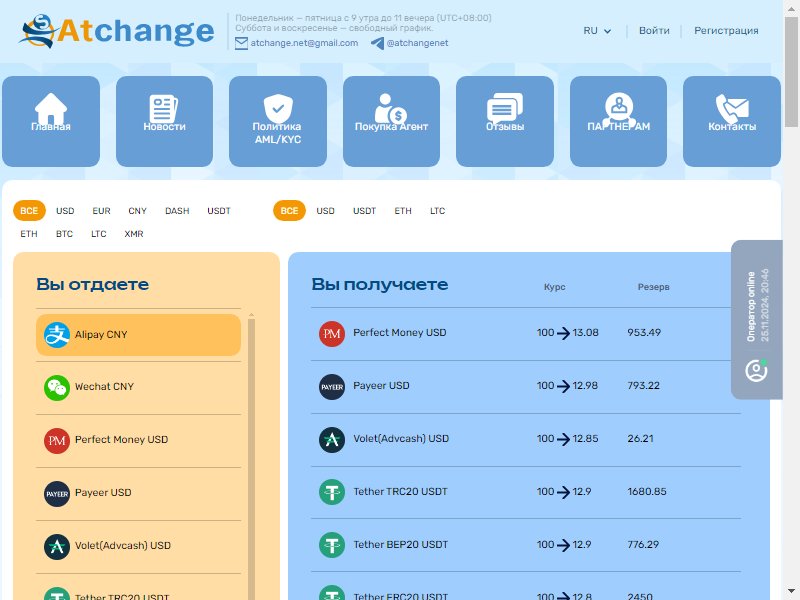
Task: Click the Atchange logo
Action: point(117,31)
